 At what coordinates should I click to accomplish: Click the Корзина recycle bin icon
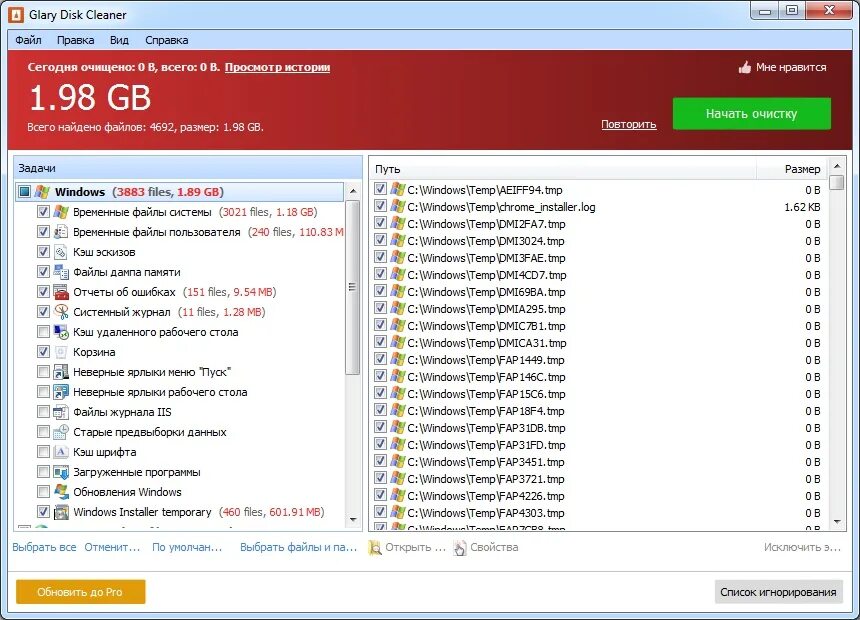coord(61,352)
